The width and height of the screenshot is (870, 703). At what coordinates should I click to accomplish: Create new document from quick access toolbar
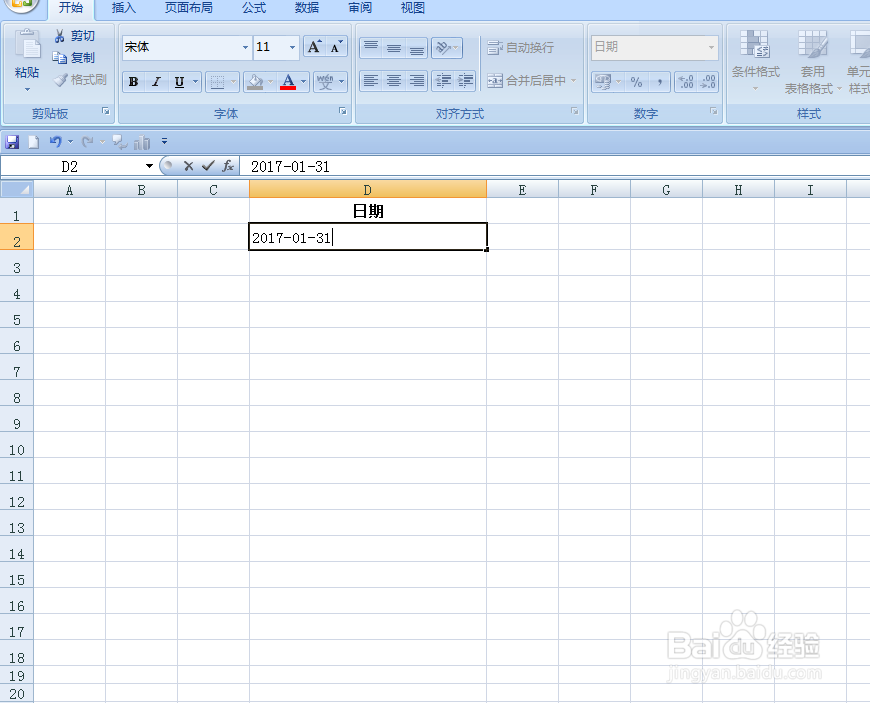pos(34,143)
